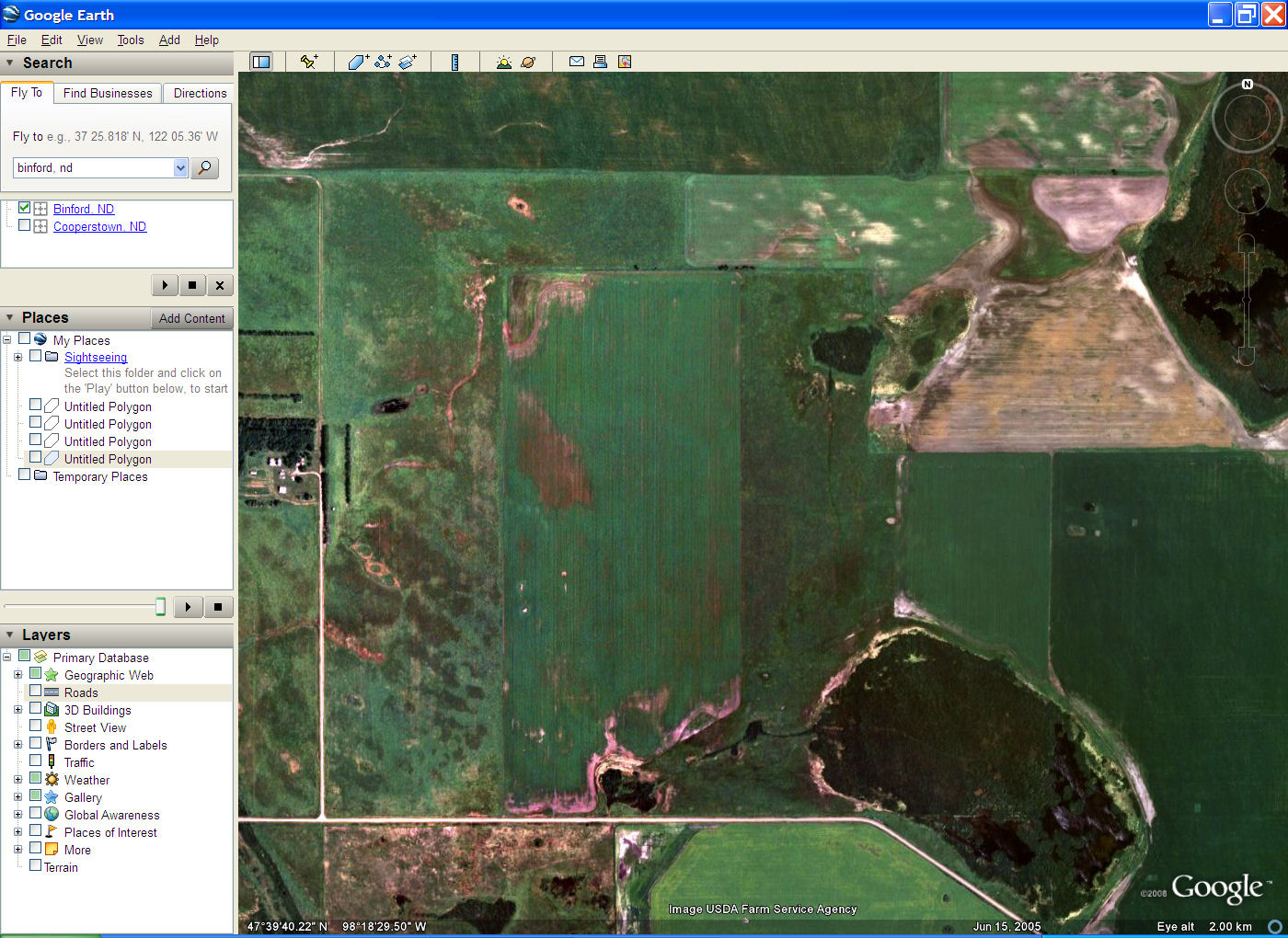
Task: Open the Help menu
Action: click(207, 40)
